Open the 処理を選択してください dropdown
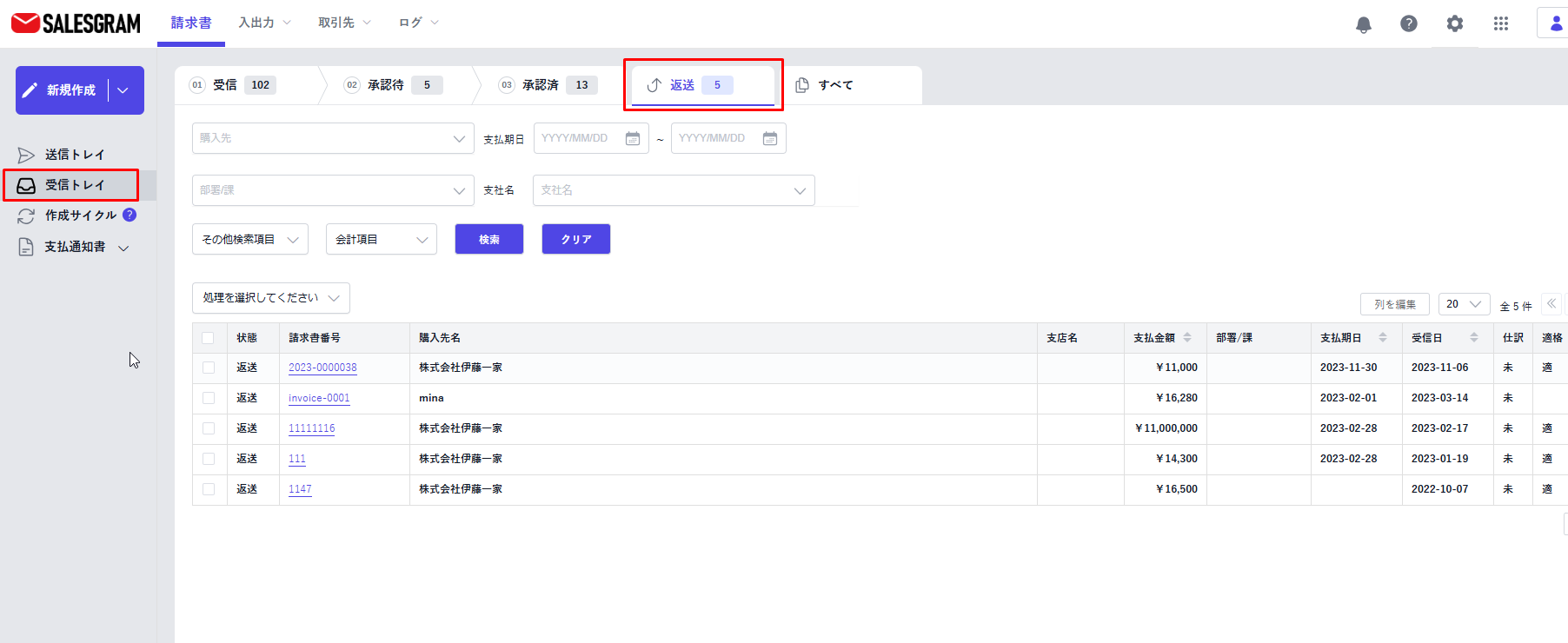The height and width of the screenshot is (643, 1568). coord(270,298)
